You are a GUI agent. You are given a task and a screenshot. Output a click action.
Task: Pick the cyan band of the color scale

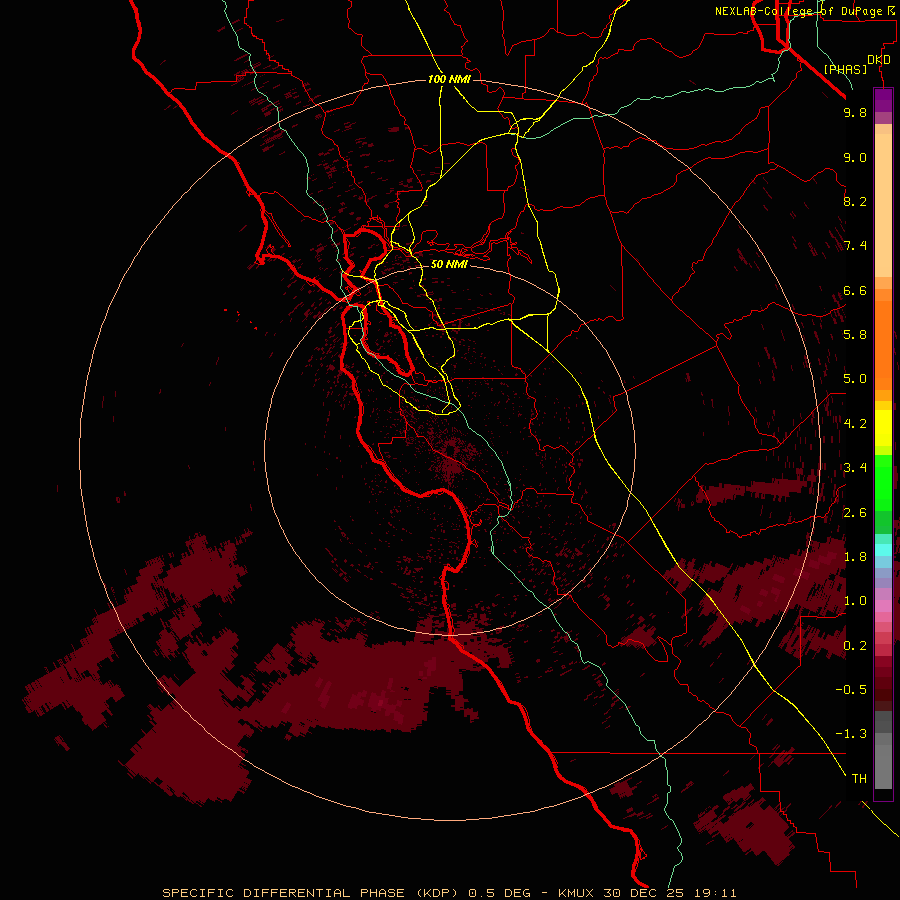[x=883, y=550]
